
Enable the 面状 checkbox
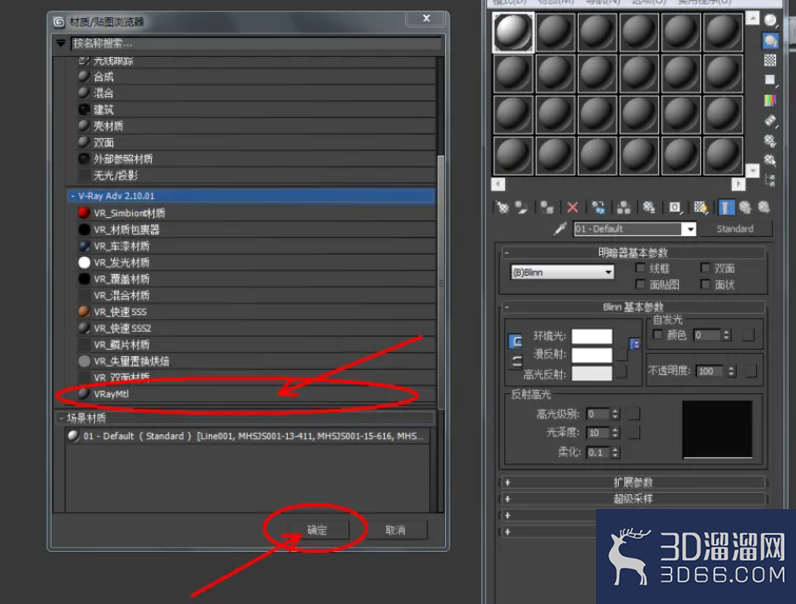coord(705,284)
